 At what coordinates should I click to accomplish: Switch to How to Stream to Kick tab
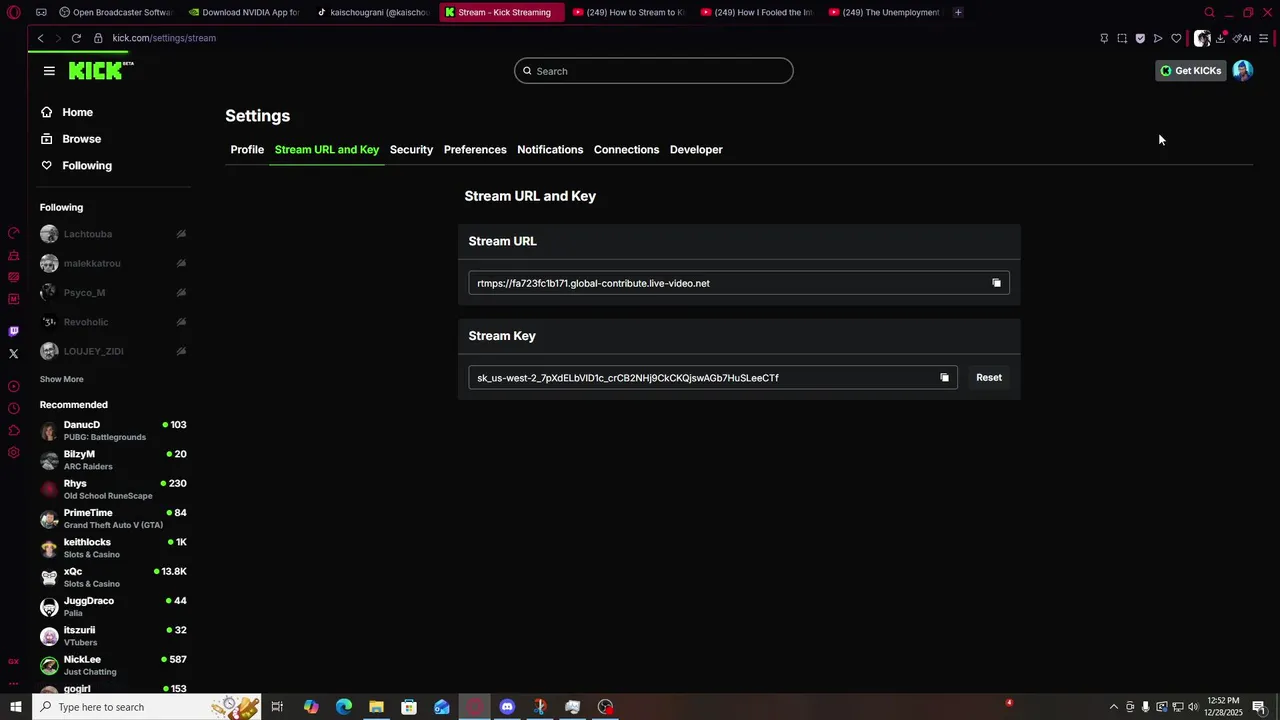(x=629, y=12)
